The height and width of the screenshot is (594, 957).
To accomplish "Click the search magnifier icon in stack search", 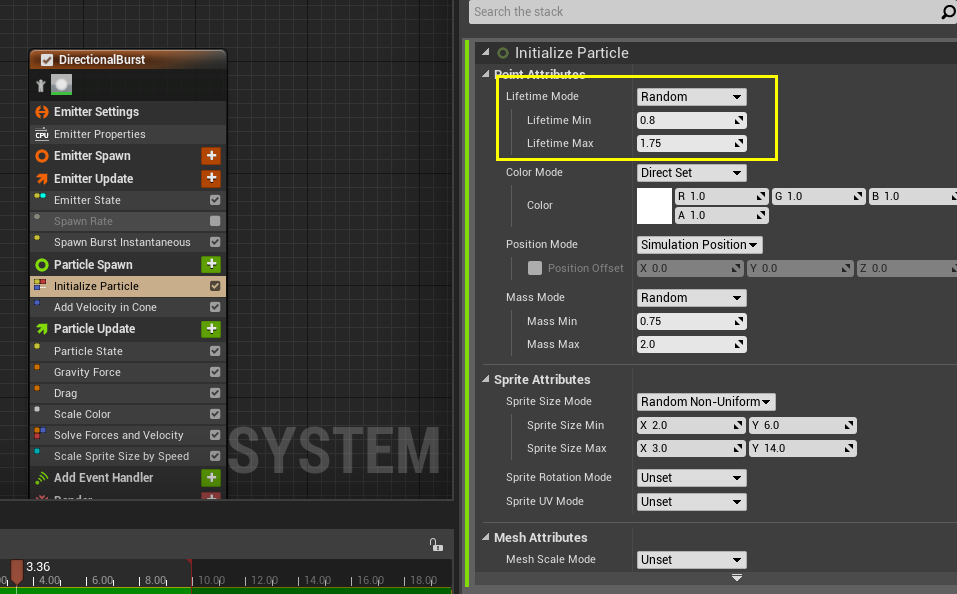I will tap(948, 12).
